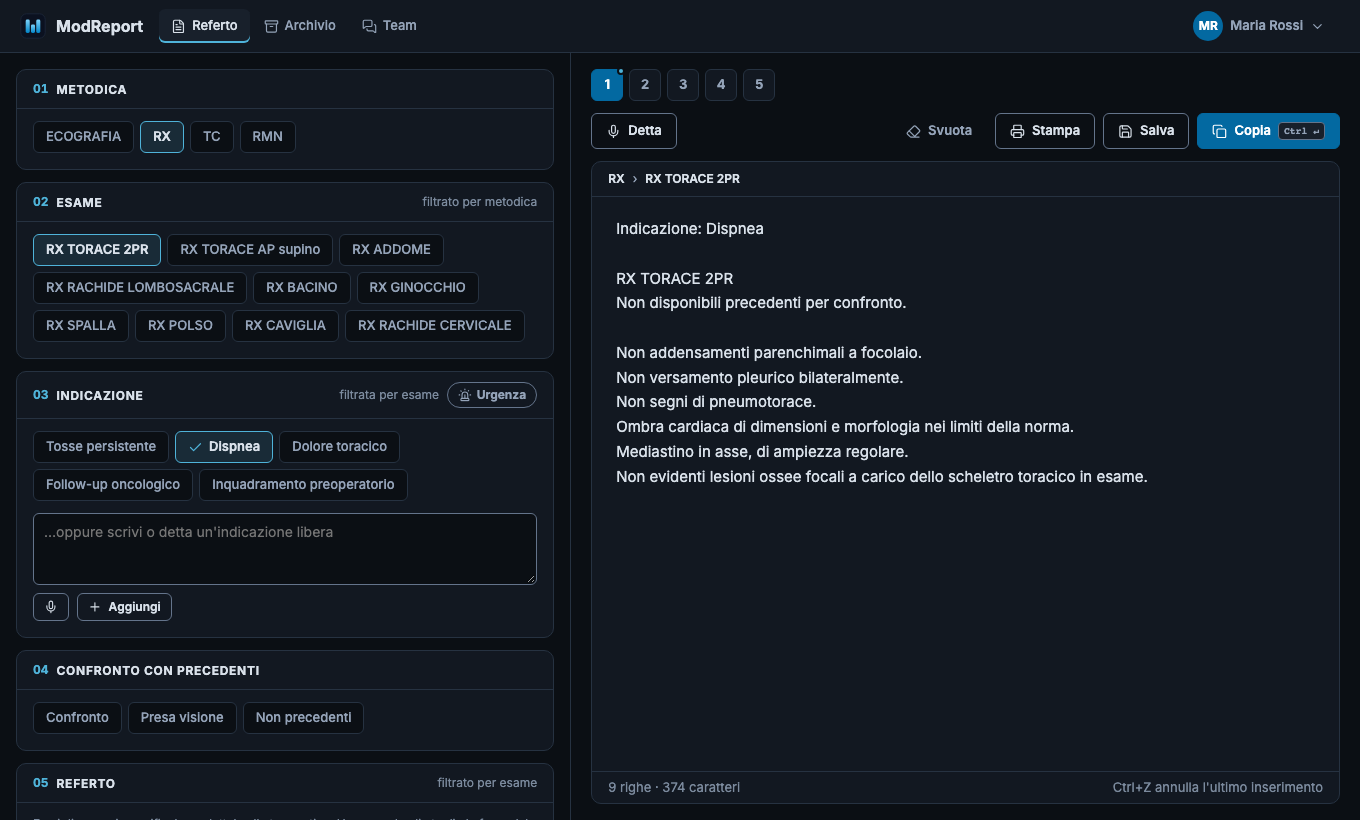Select the RMN method
Viewport: 1360px width, 820px height.
268,137
